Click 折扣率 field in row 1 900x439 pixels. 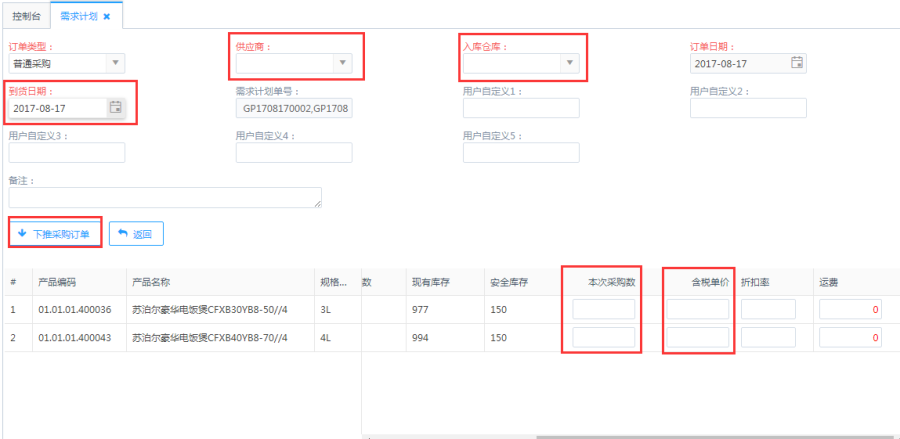[x=768, y=310]
